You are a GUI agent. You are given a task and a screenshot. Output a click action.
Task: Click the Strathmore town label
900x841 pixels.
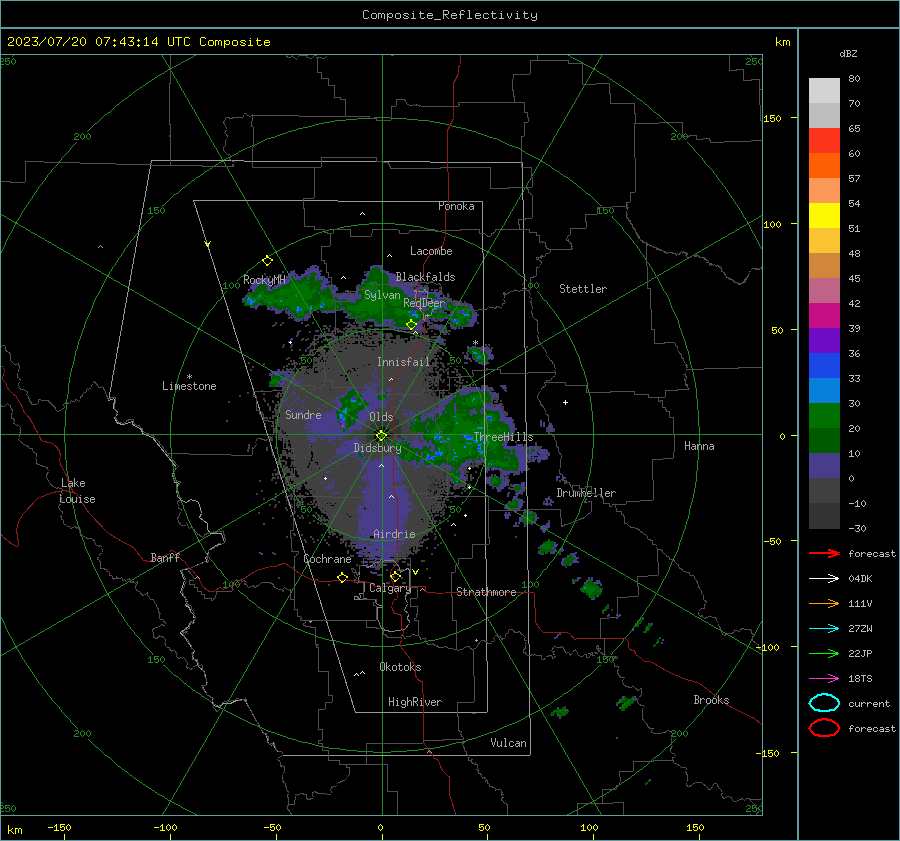tap(486, 592)
